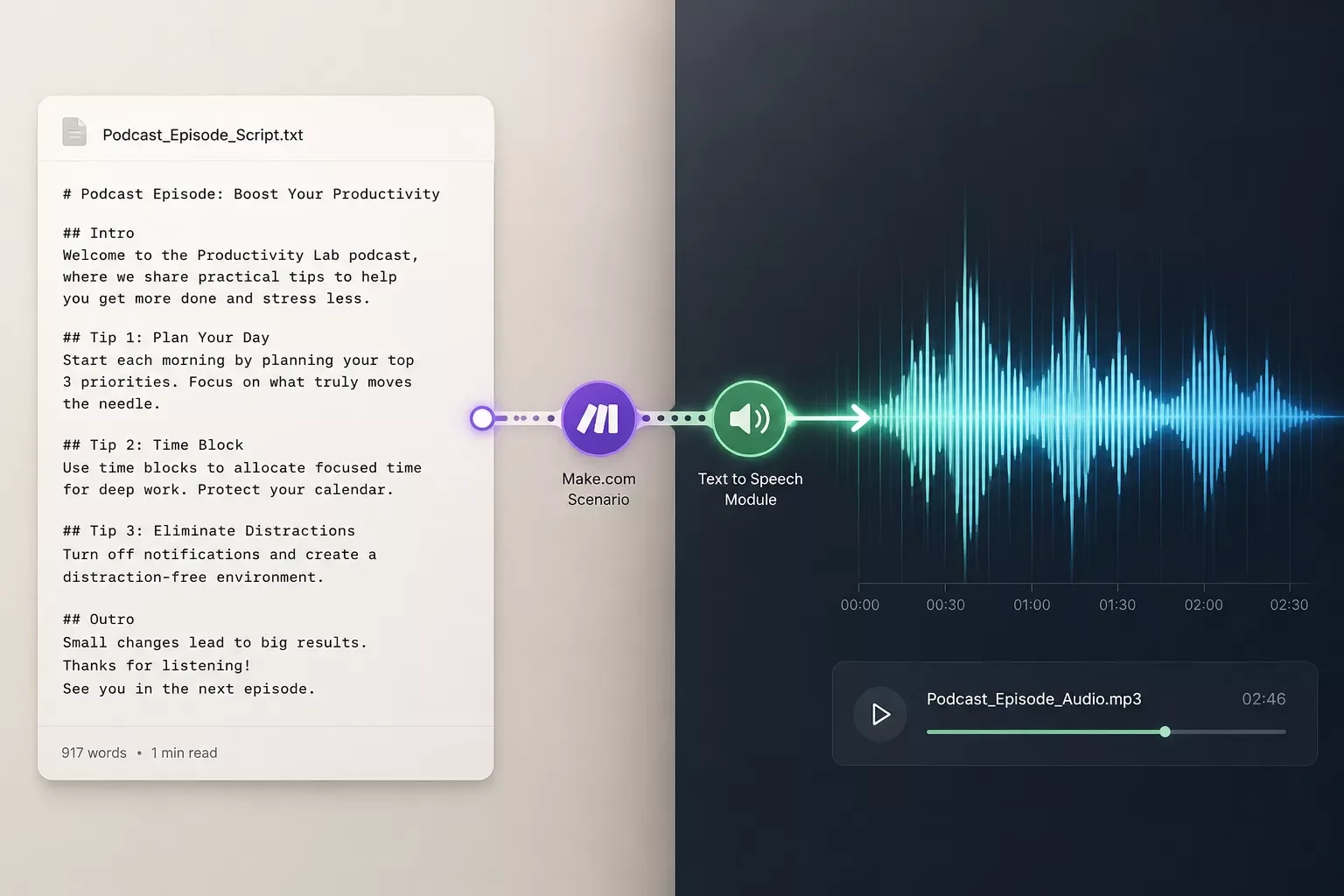Click the '## Tip 2: Time Block' heading

pos(153,445)
